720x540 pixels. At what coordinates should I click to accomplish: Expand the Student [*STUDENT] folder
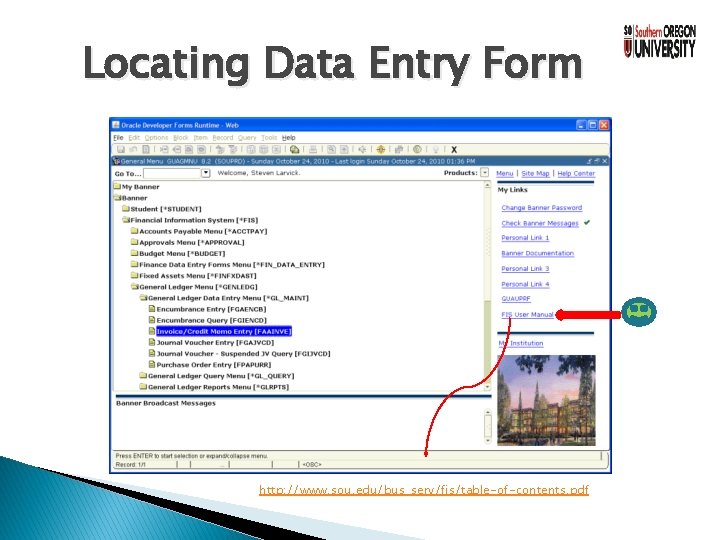[x=126, y=208]
